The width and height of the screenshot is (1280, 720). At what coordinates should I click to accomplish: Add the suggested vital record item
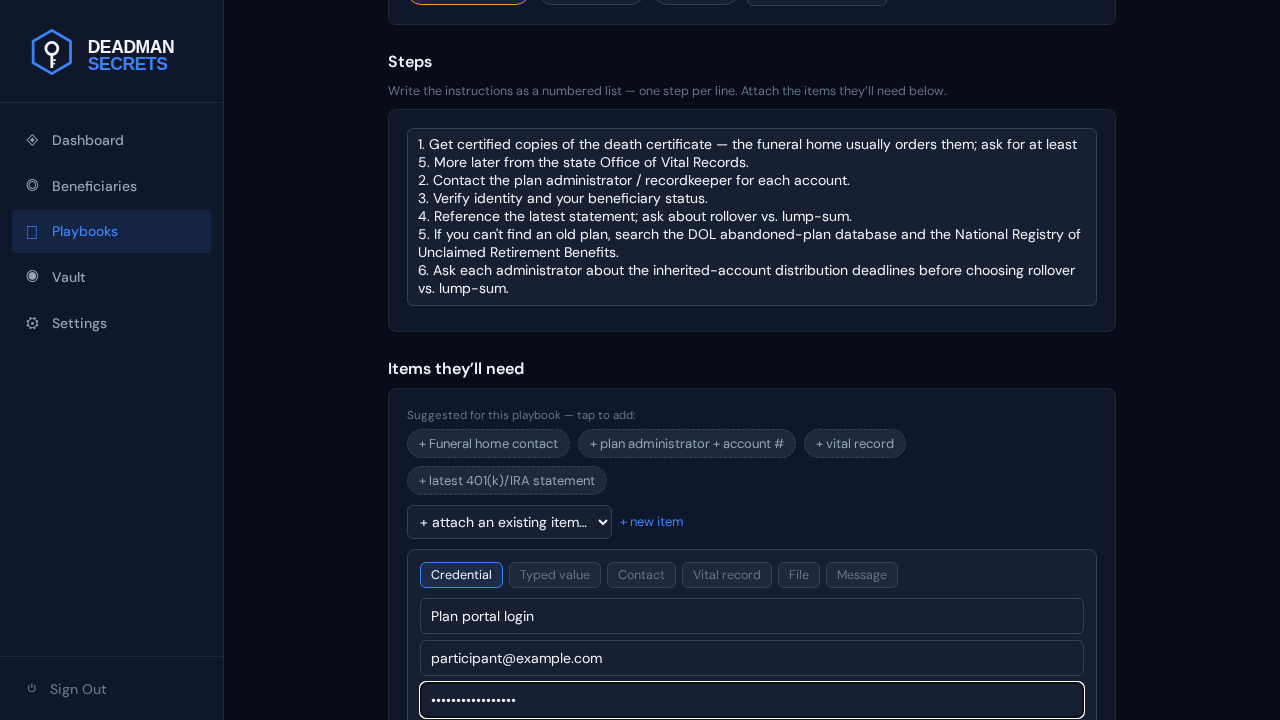coord(855,444)
